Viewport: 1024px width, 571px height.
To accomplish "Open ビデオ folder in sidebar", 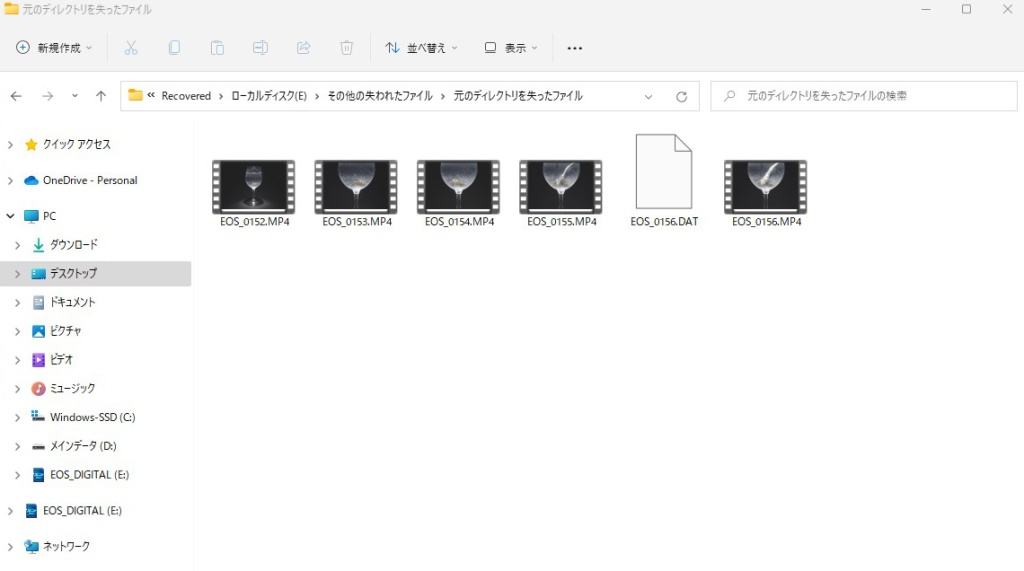I will click(61, 360).
